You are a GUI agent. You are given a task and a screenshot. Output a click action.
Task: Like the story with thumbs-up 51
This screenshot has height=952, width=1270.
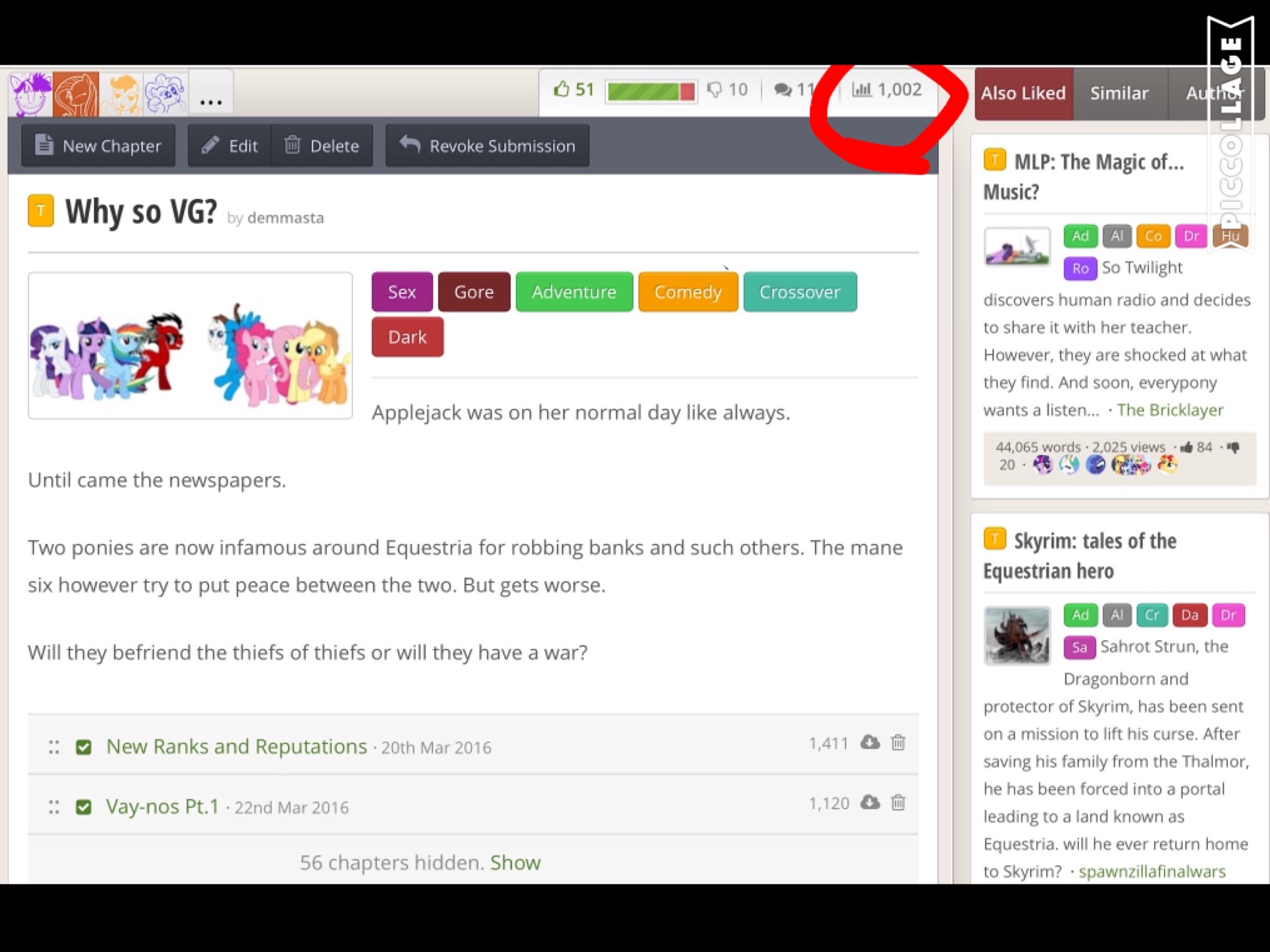[574, 90]
